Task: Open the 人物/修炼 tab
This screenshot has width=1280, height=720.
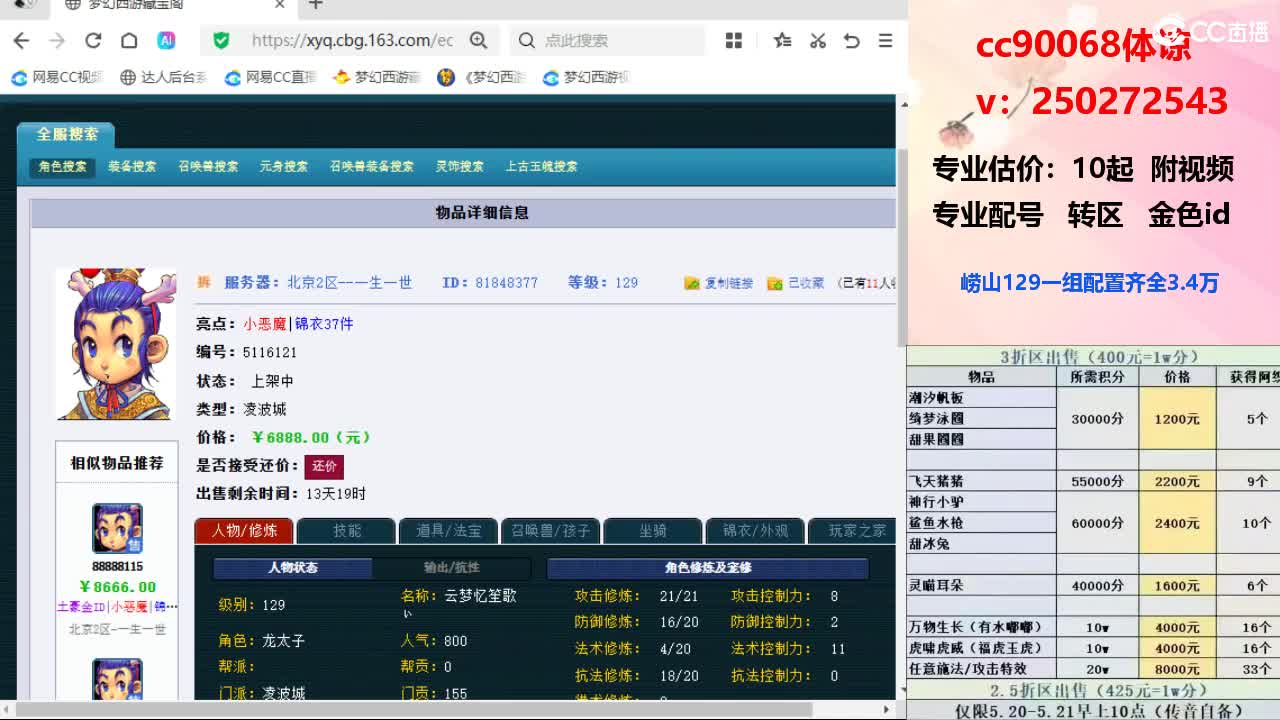Action: point(244,531)
